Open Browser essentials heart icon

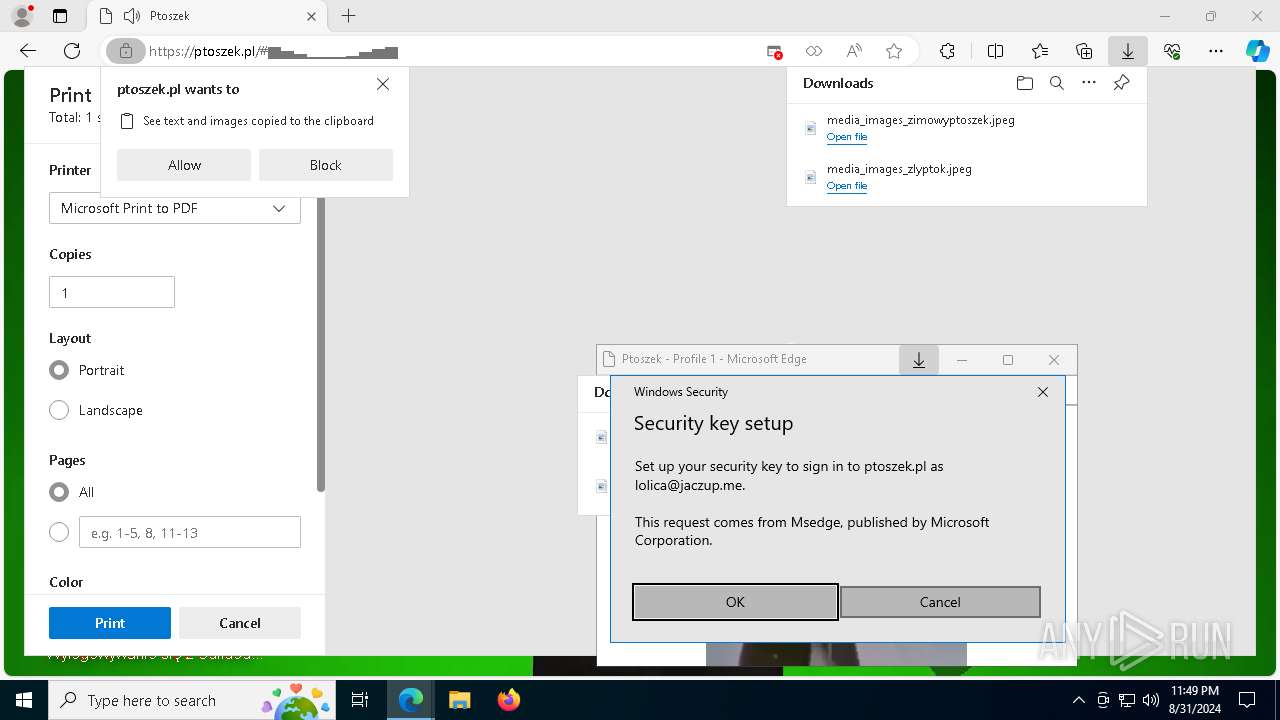point(1172,51)
